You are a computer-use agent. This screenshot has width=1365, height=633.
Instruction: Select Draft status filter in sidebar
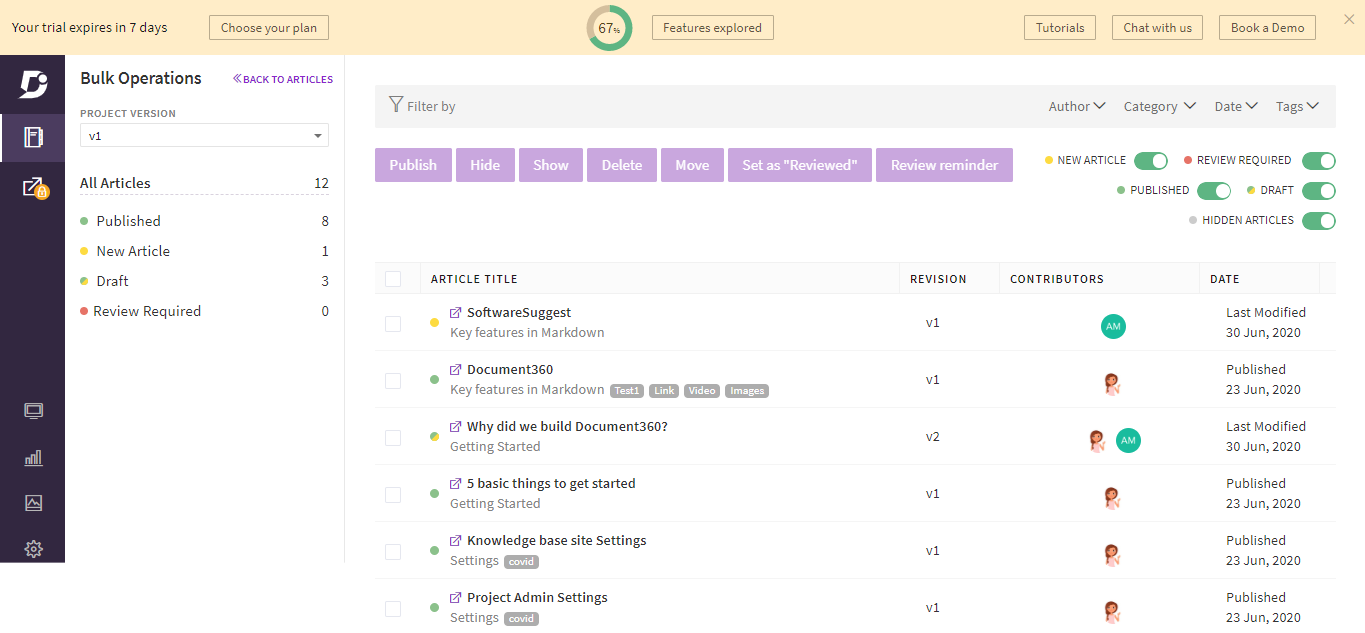click(x=204, y=281)
